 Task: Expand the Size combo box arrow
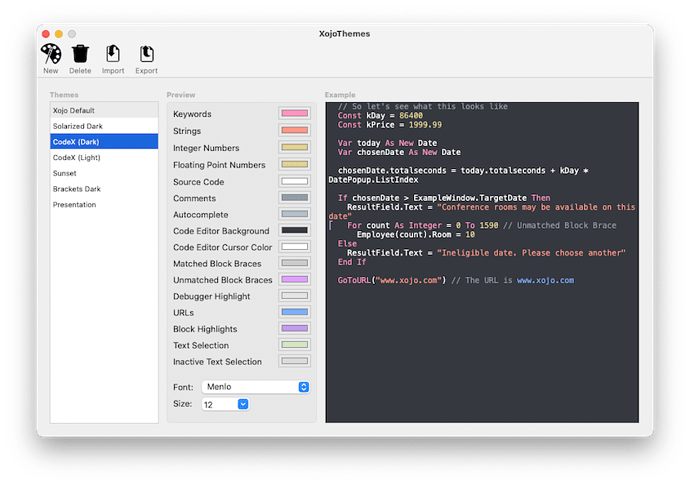coord(243,404)
